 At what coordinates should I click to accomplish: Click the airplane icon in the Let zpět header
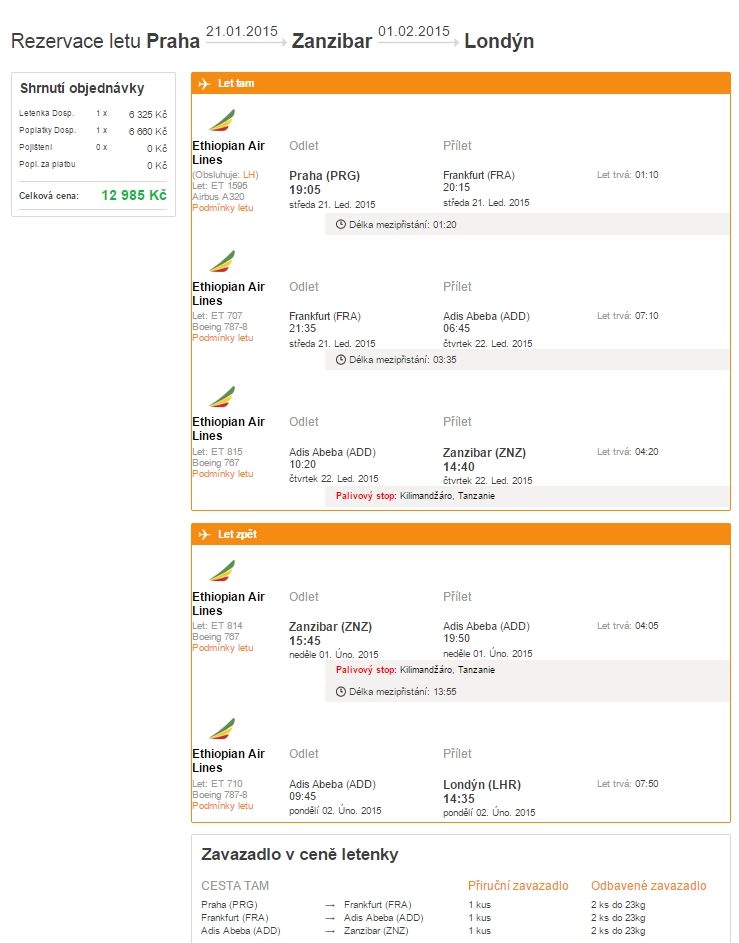tap(204, 535)
